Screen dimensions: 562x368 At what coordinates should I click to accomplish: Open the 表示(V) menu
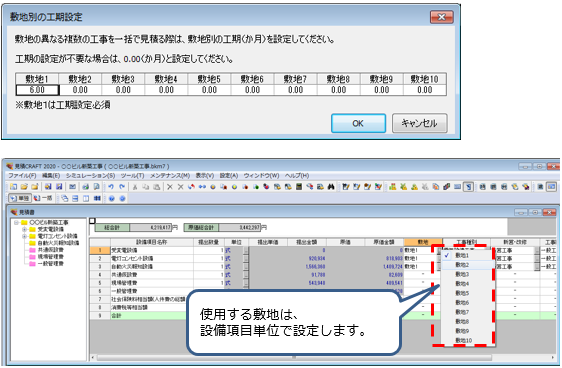pyautogui.click(x=205, y=176)
